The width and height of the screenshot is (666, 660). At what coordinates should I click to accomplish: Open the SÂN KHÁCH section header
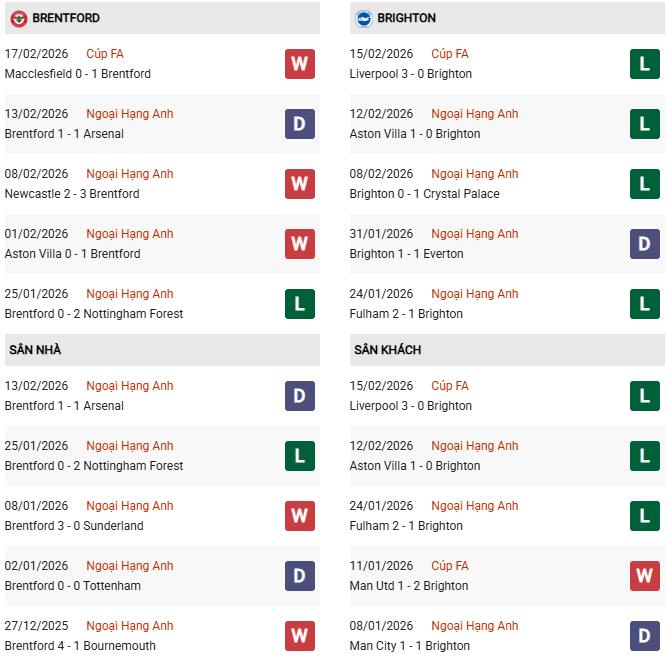point(387,350)
